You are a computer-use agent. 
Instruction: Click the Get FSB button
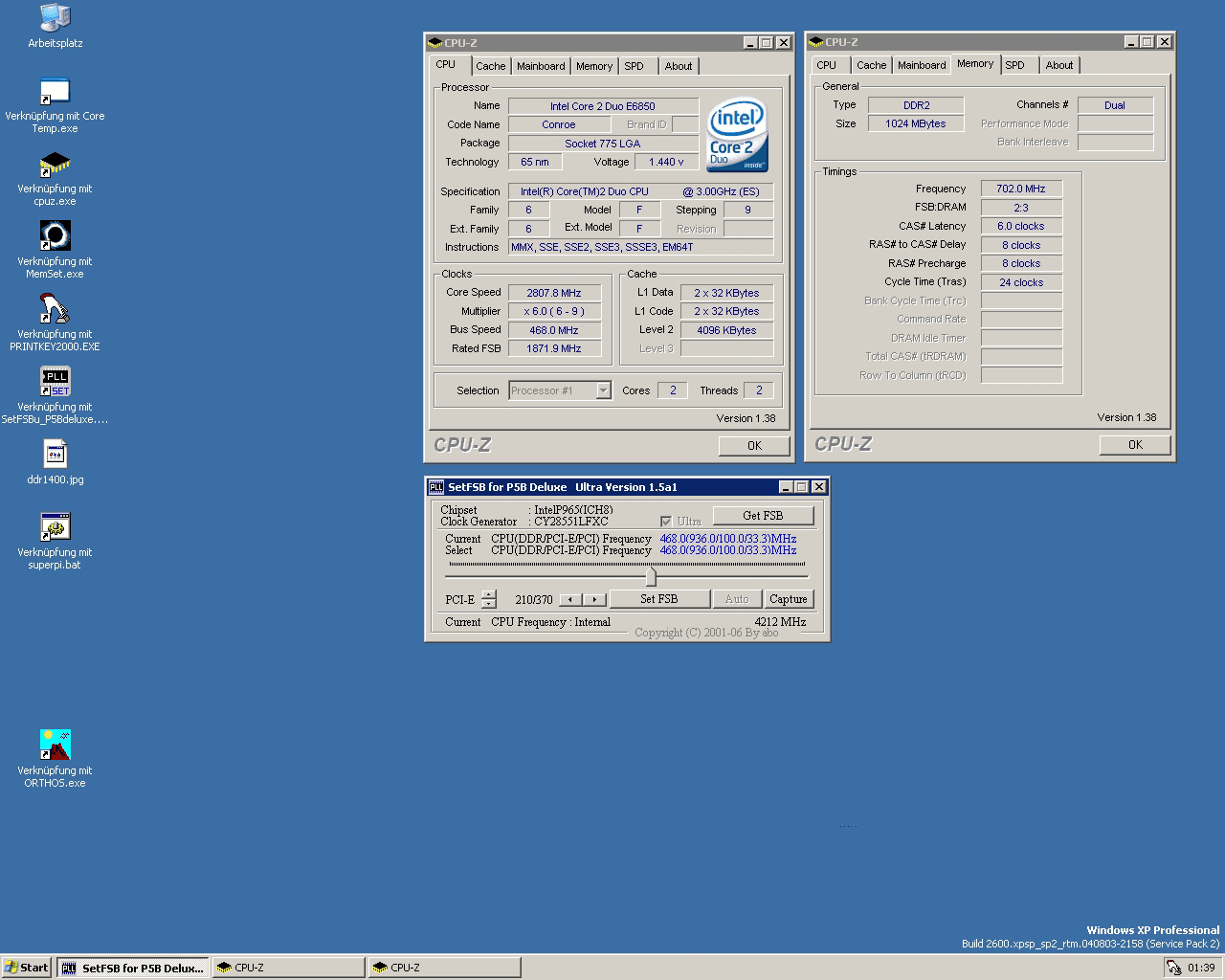[763, 515]
